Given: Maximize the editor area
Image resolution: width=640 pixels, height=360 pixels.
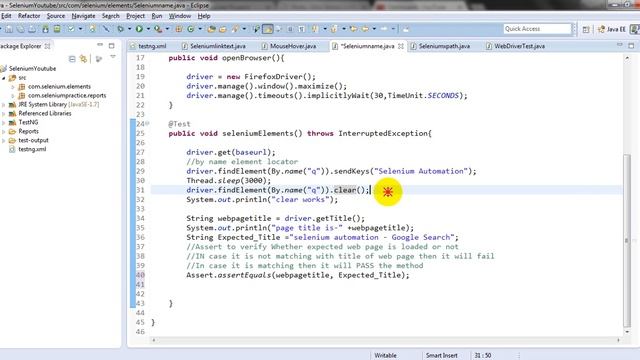Looking at the screenshot, I should (631, 46).
